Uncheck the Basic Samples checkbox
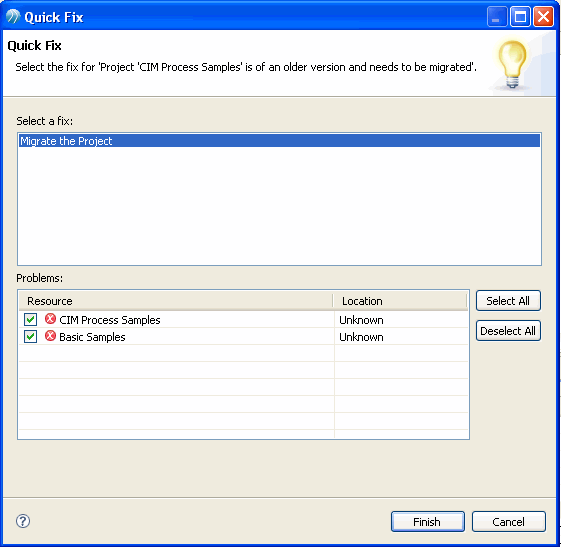The height and width of the screenshot is (547, 561). click(x=30, y=336)
